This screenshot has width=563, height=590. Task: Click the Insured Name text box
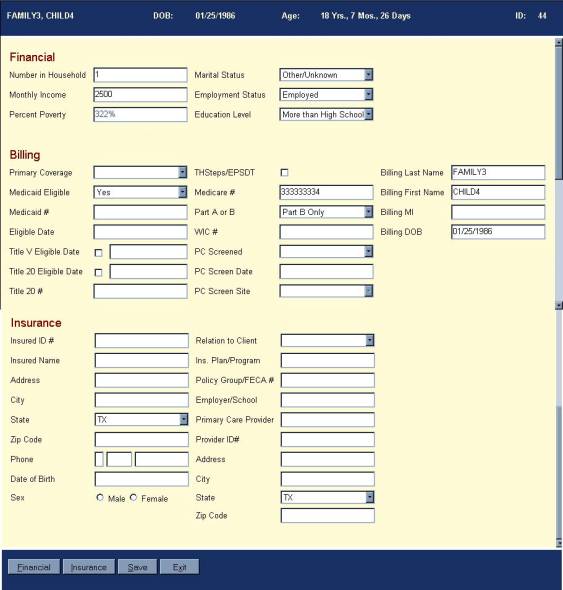point(142,360)
